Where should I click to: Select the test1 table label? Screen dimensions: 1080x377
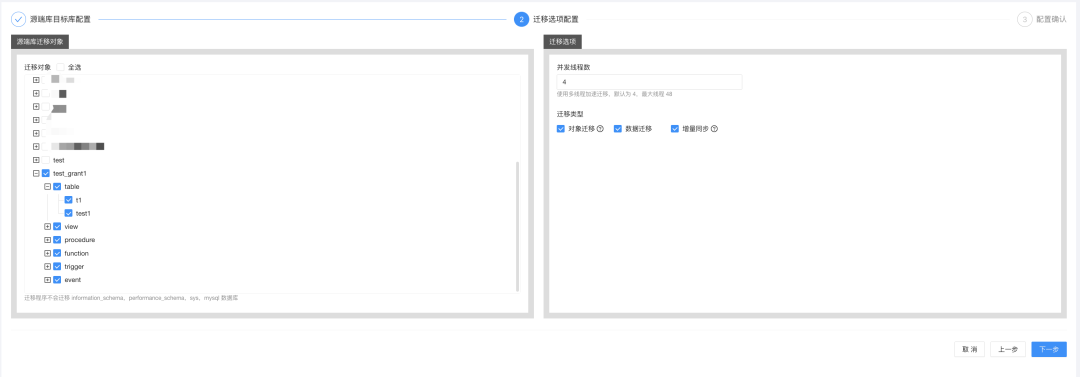coord(83,214)
